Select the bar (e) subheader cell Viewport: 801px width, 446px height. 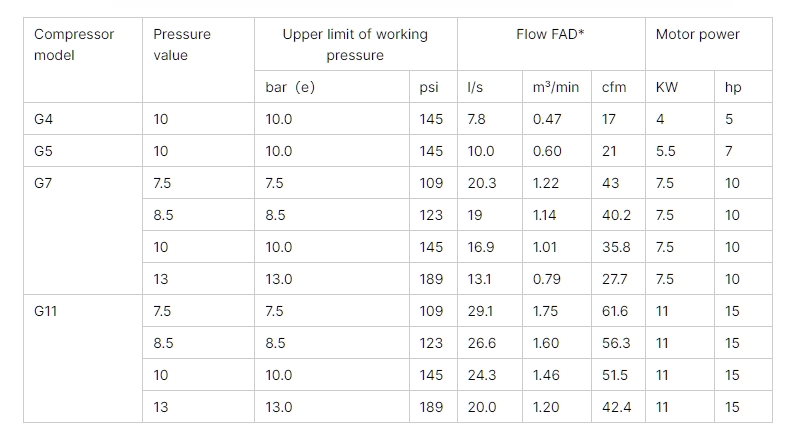(290, 87)
